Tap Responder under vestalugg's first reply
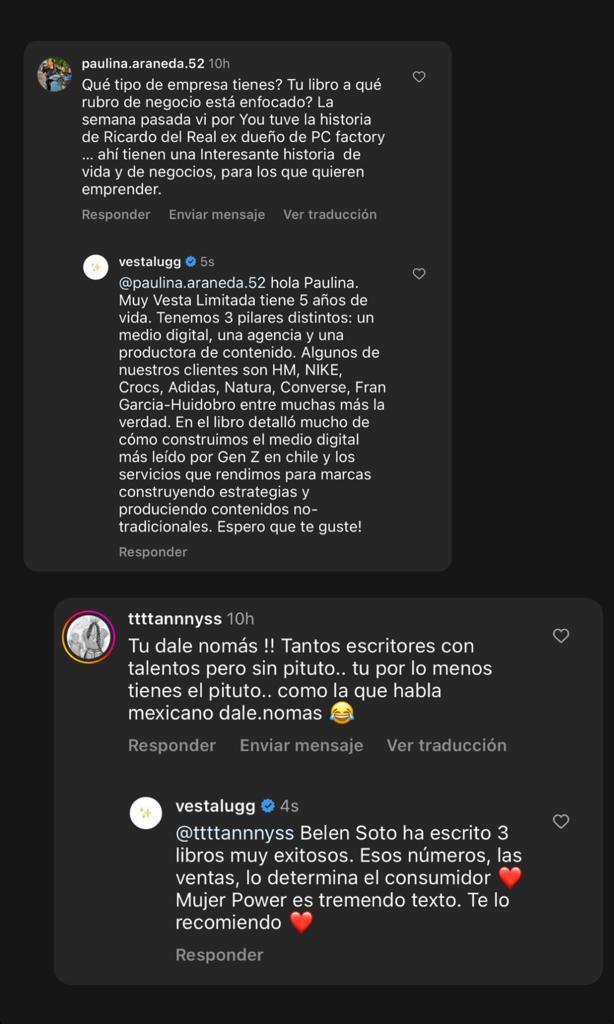This screenshot has width=614, height=1024. pos(153,551)
